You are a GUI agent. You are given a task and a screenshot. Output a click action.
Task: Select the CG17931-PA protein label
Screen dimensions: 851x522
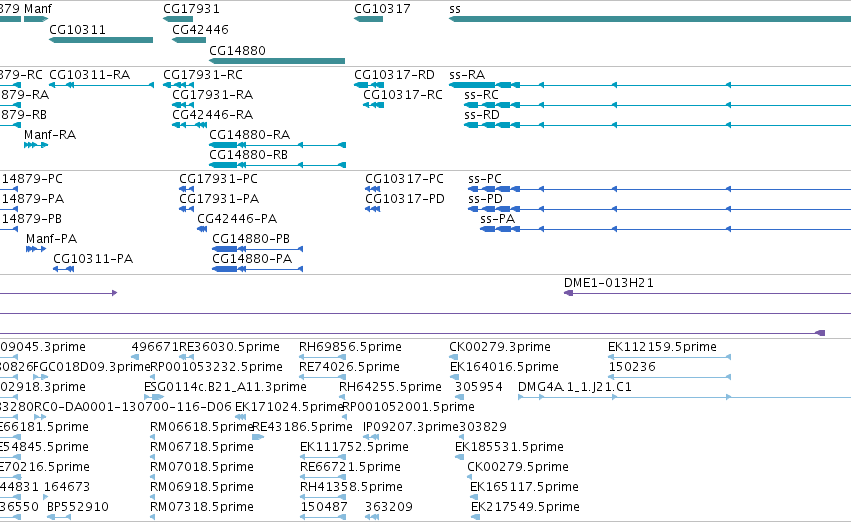click(219, 199)
